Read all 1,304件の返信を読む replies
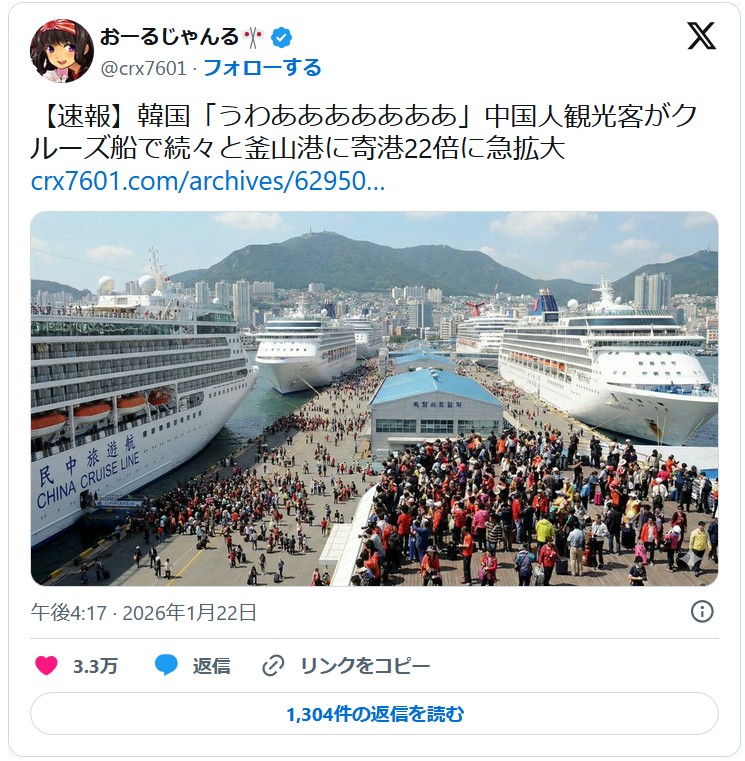This screenshot has width=745, height=761. pos(374,714)
